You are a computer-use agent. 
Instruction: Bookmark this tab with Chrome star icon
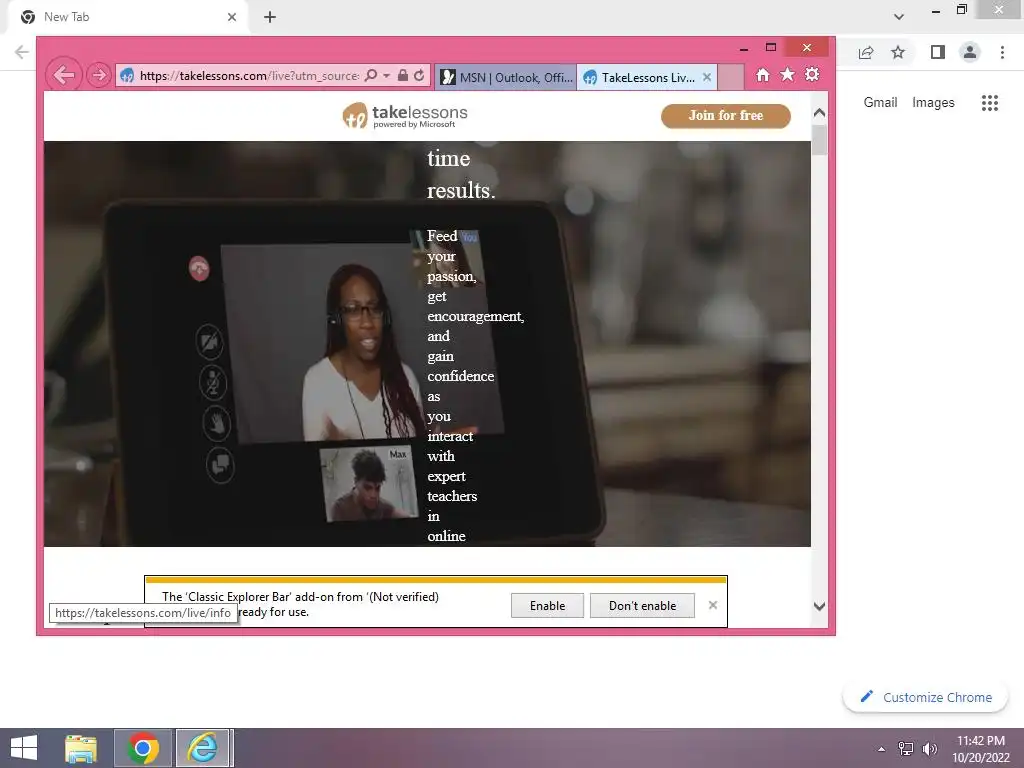tap(898, 52)
